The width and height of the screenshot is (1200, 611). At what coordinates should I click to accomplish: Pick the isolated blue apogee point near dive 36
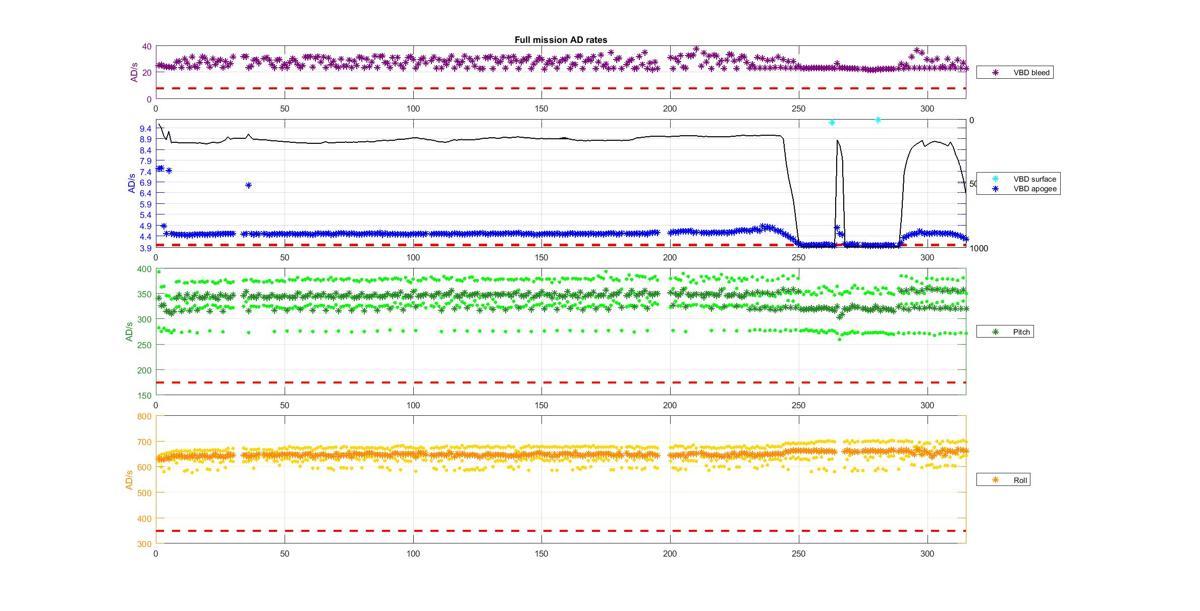click(248, 185)
